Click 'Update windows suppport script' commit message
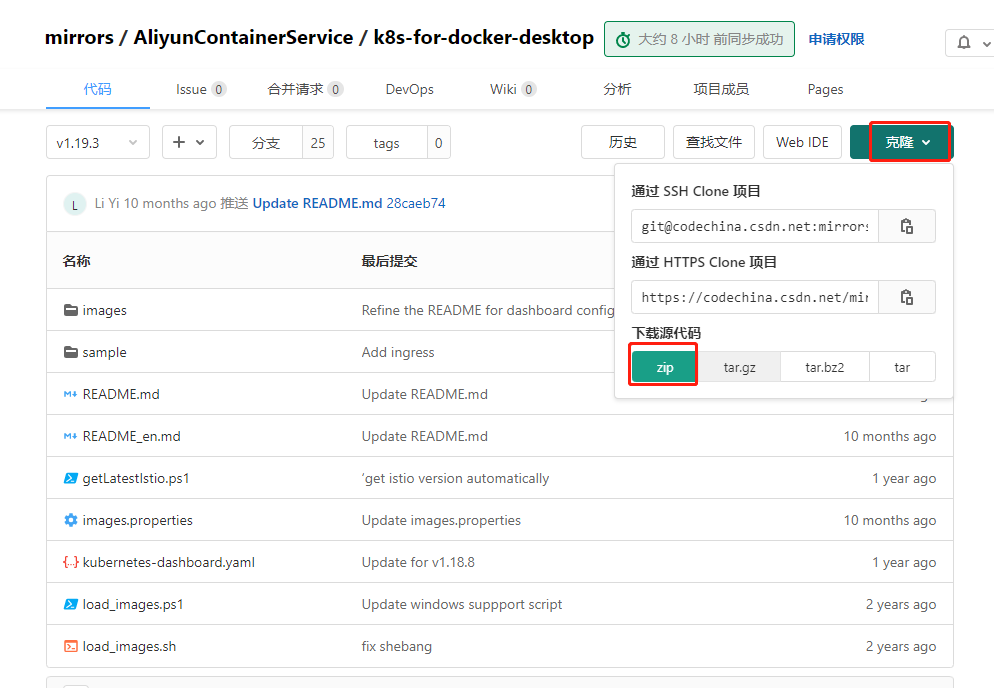Image resolution: width=994 pixels, height=688 pixels. tap(462, 604)
